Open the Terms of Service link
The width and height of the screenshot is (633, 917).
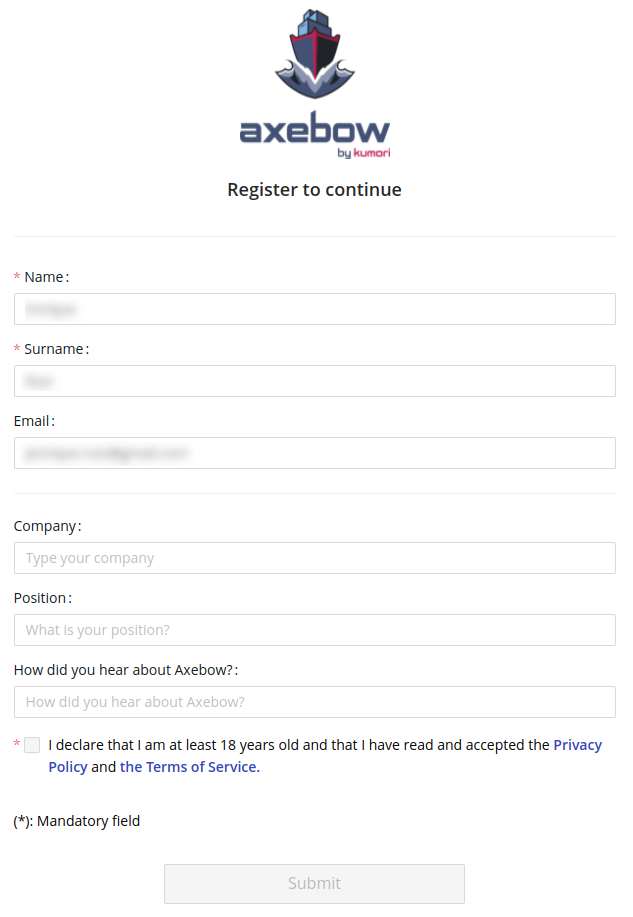coord(190,767)
